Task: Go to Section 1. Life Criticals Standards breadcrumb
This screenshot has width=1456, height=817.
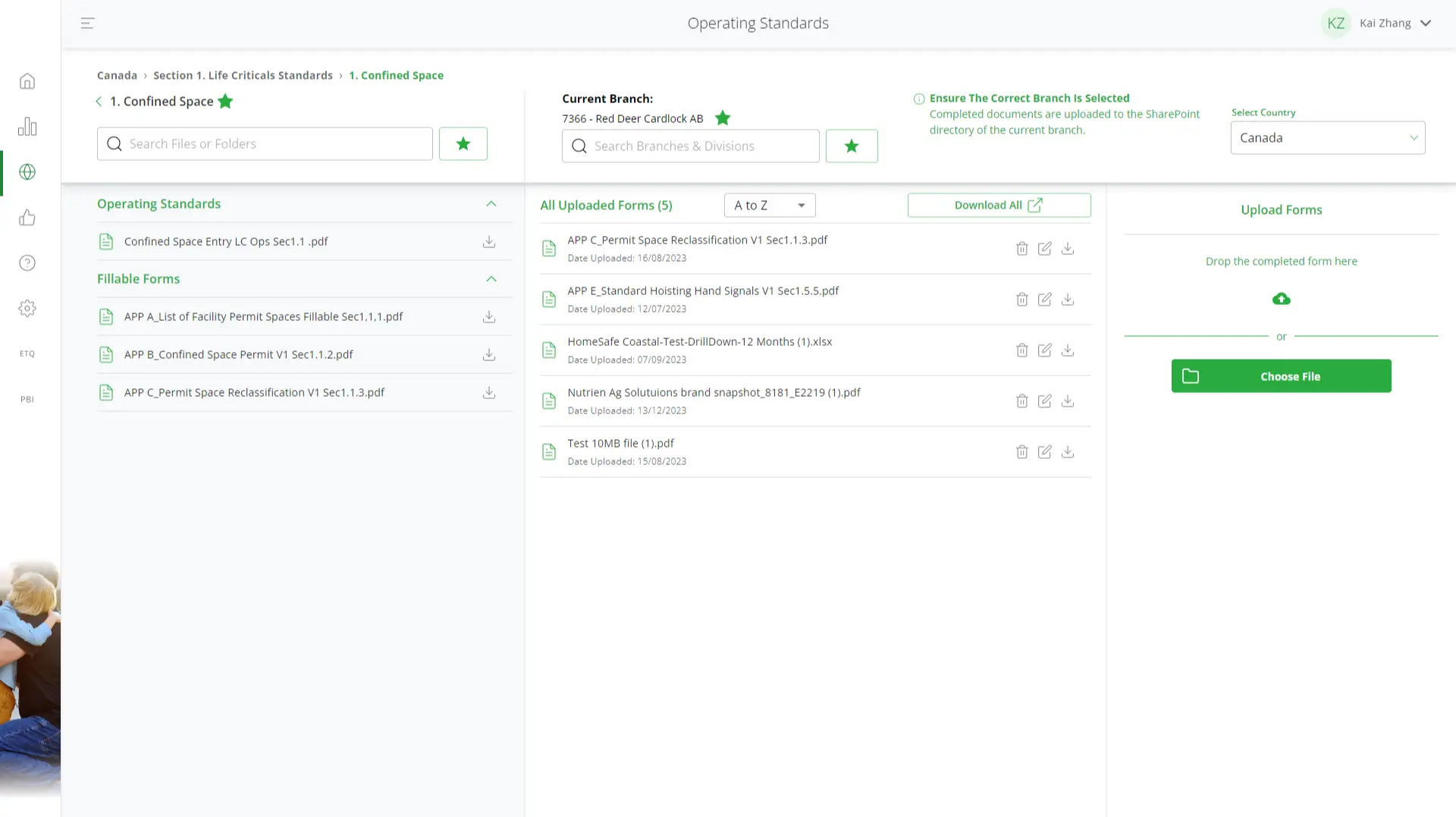Action: (243, 76)
